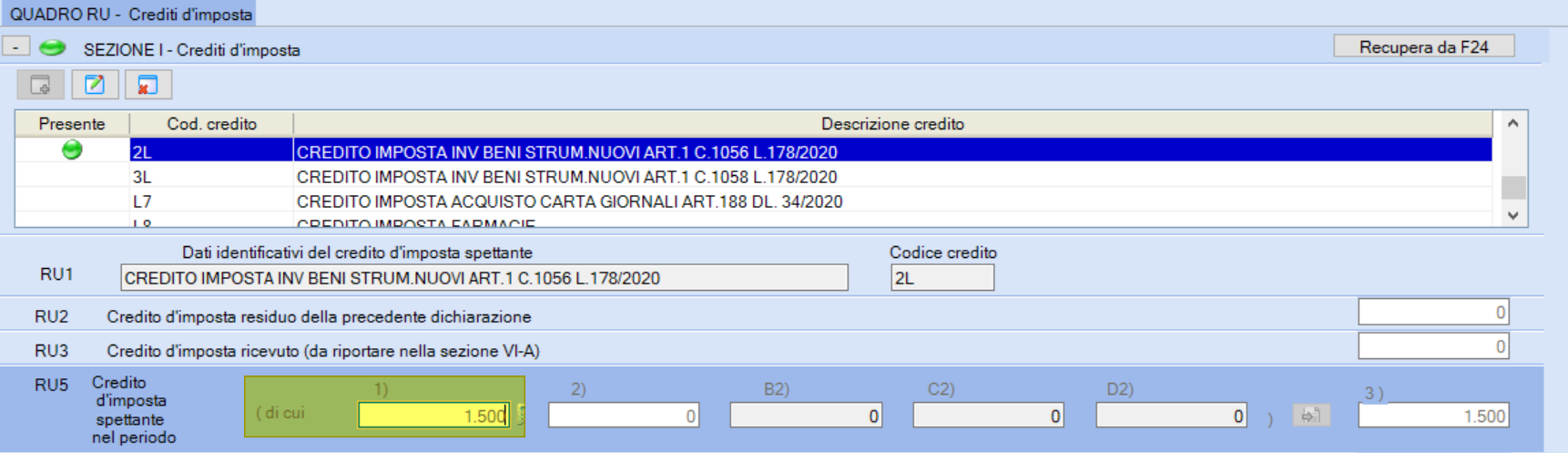Click the green status icon beside SEZIONE I
Screen dimensions: 1568x453
(x=53, y=47)
